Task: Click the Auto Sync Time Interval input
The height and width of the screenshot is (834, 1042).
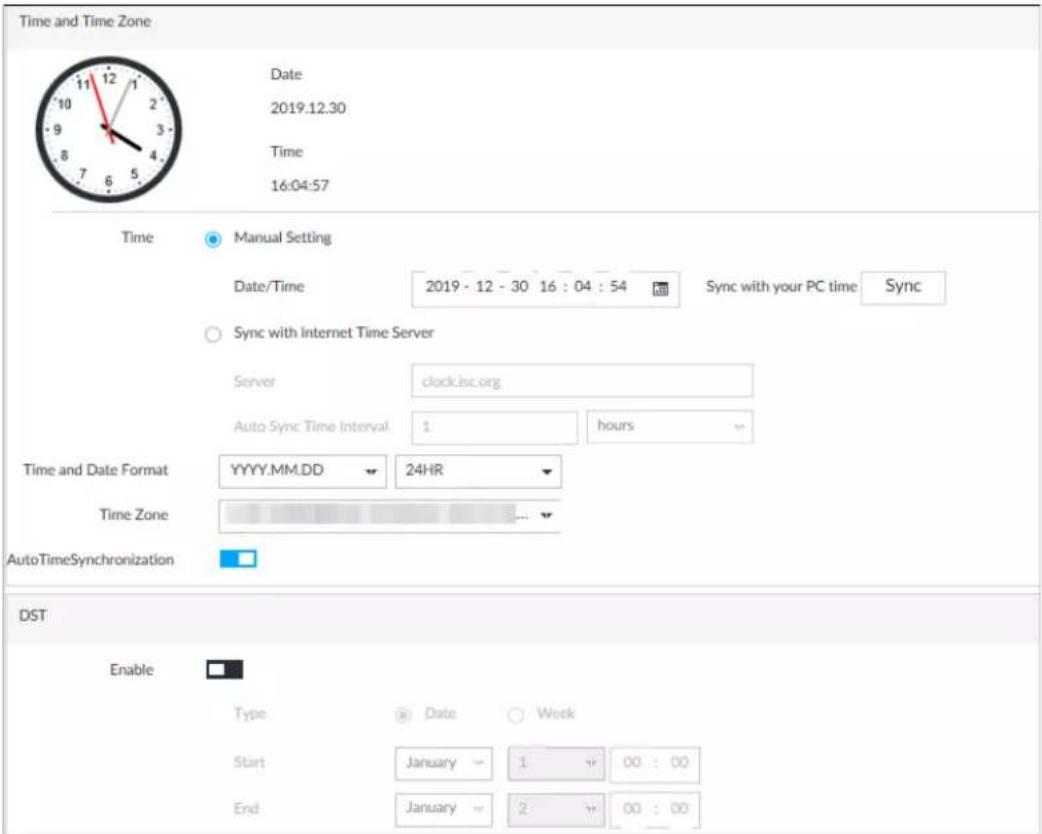Action: [x=494, y=427]
